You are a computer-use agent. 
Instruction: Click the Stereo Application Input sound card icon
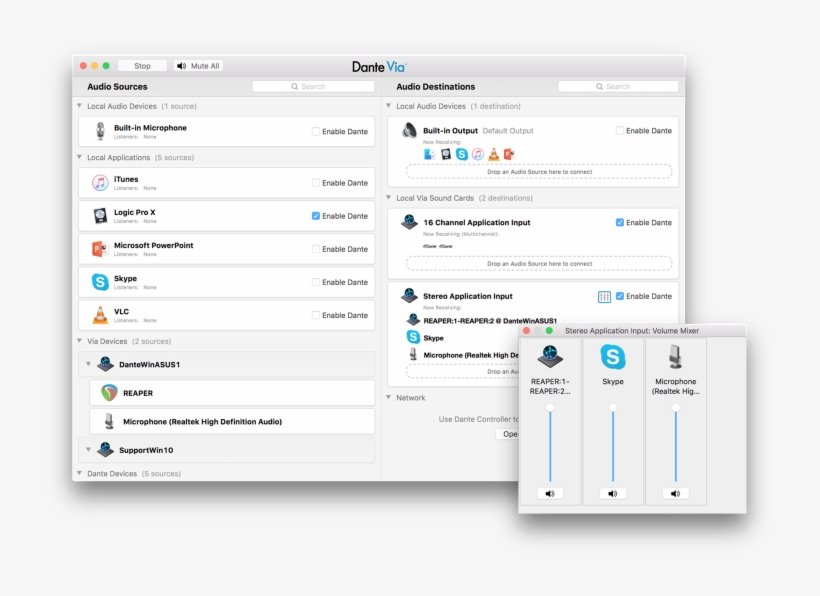tap(409, 296)
